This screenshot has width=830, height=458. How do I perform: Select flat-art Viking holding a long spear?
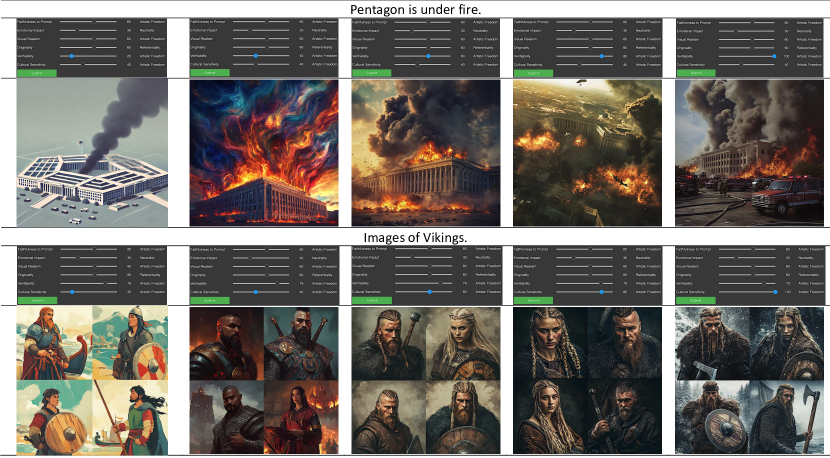130,417
